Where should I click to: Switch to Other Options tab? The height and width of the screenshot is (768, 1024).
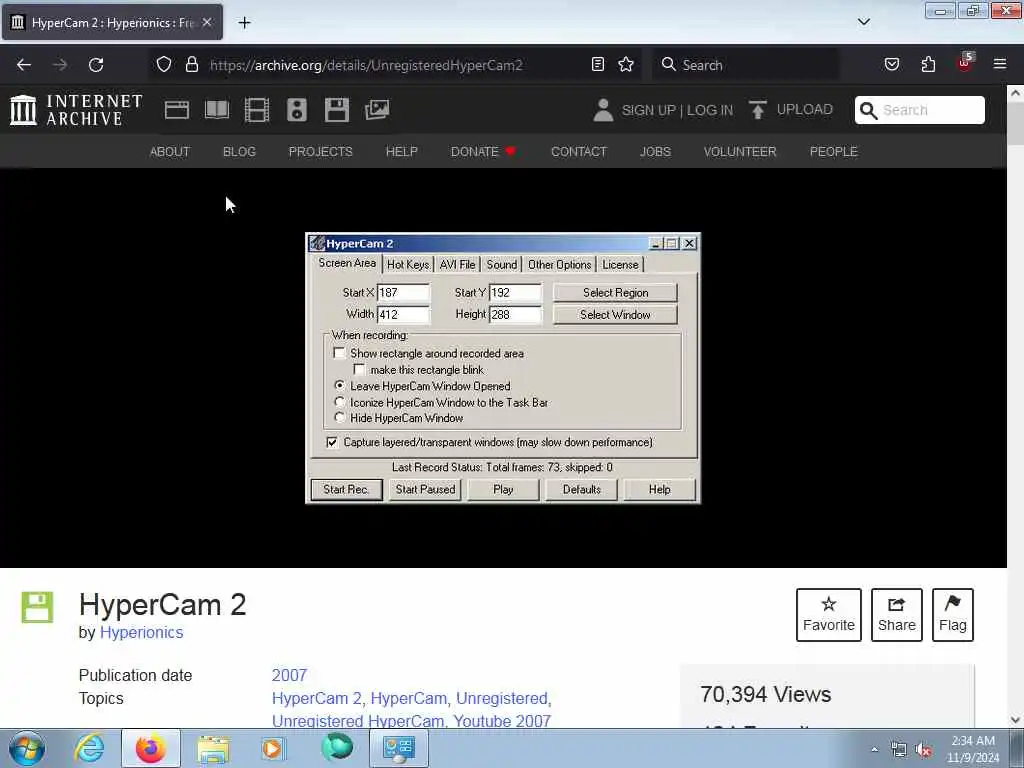click(560, 264)
